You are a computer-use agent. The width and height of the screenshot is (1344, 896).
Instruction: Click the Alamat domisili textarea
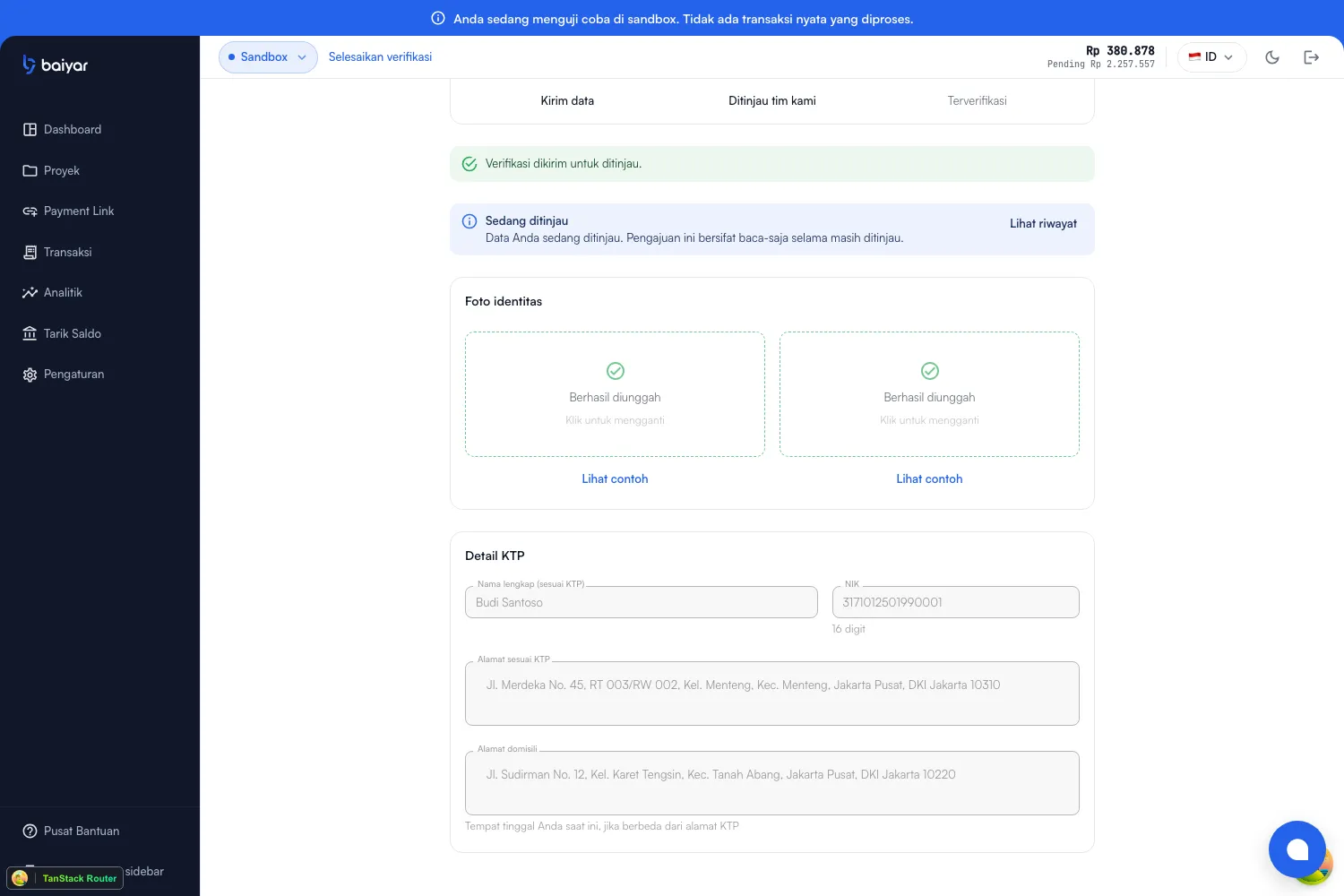[772, 783]
